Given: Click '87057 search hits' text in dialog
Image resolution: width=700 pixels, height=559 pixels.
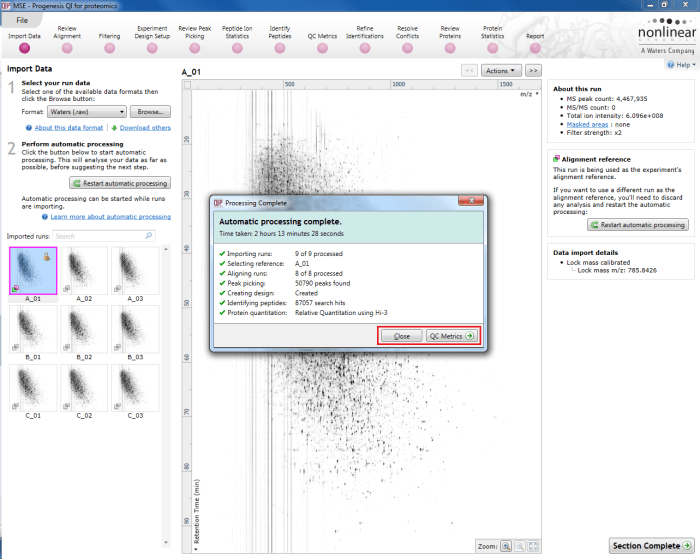Looking at the screenshot, I should tap(320, 303).
